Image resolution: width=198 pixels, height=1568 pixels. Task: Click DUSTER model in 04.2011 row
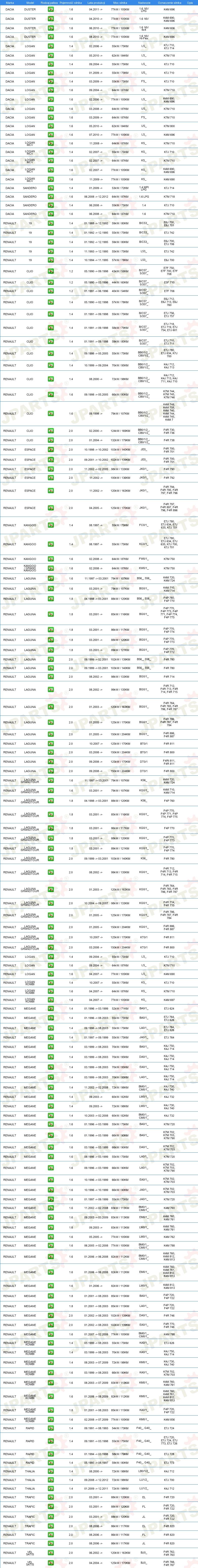(30, 10)
